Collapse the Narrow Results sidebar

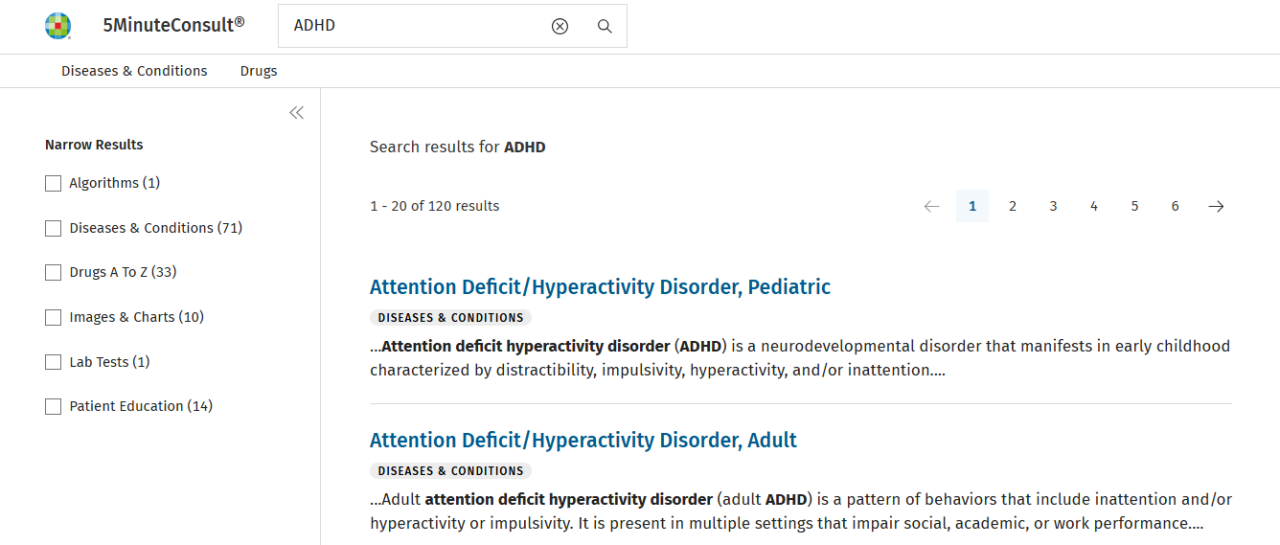[296, 113]
